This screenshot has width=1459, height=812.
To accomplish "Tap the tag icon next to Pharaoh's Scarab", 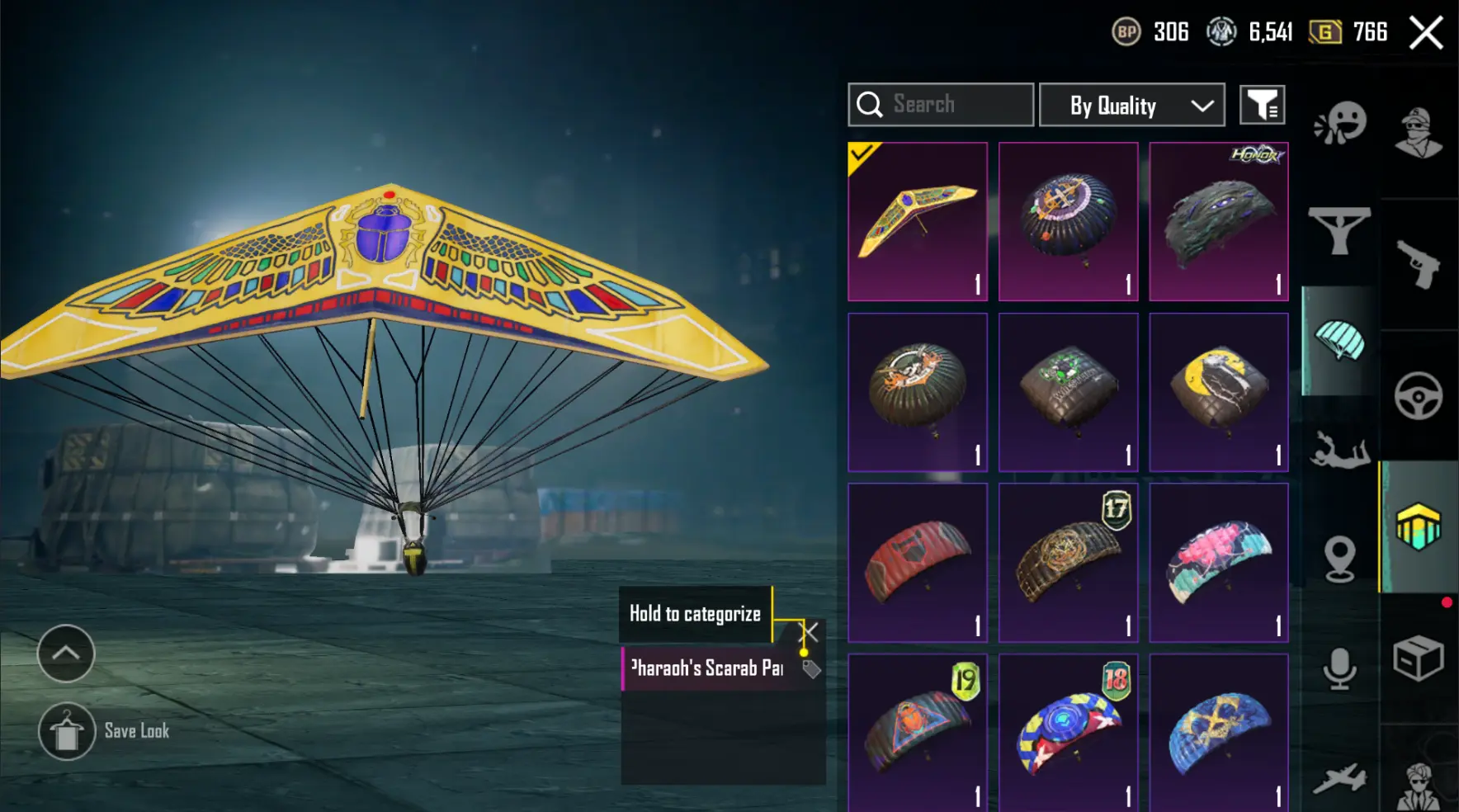I will (812, 669).
